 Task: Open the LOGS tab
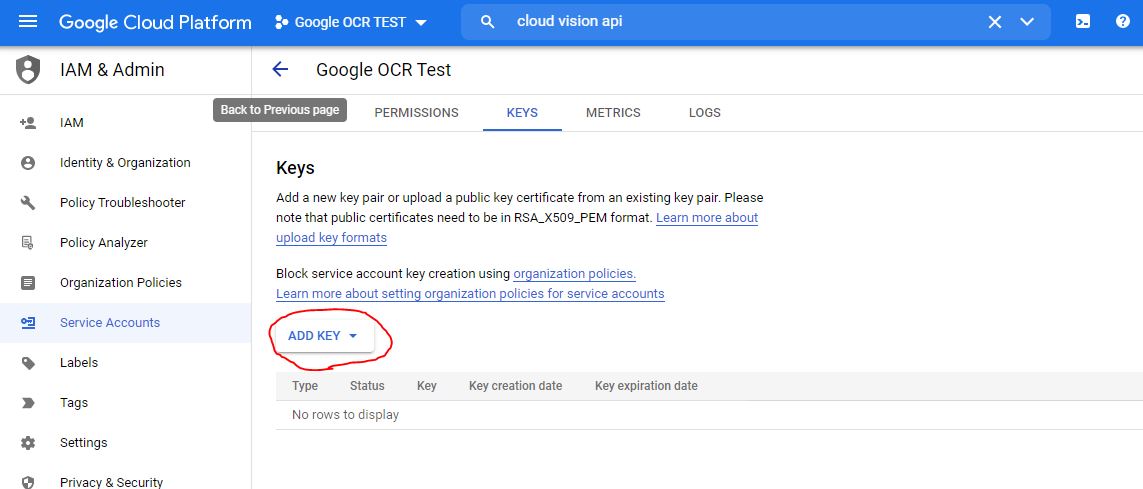[x=704, y=113]
